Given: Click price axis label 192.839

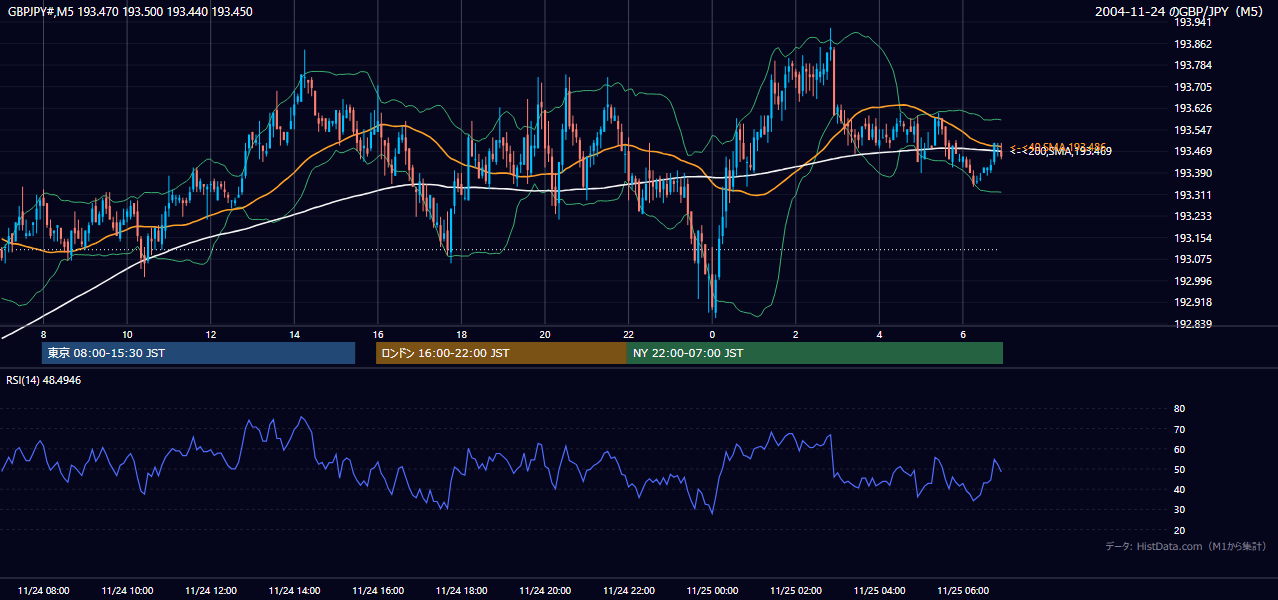Looking at the screenshot, I should point(1193,324).
